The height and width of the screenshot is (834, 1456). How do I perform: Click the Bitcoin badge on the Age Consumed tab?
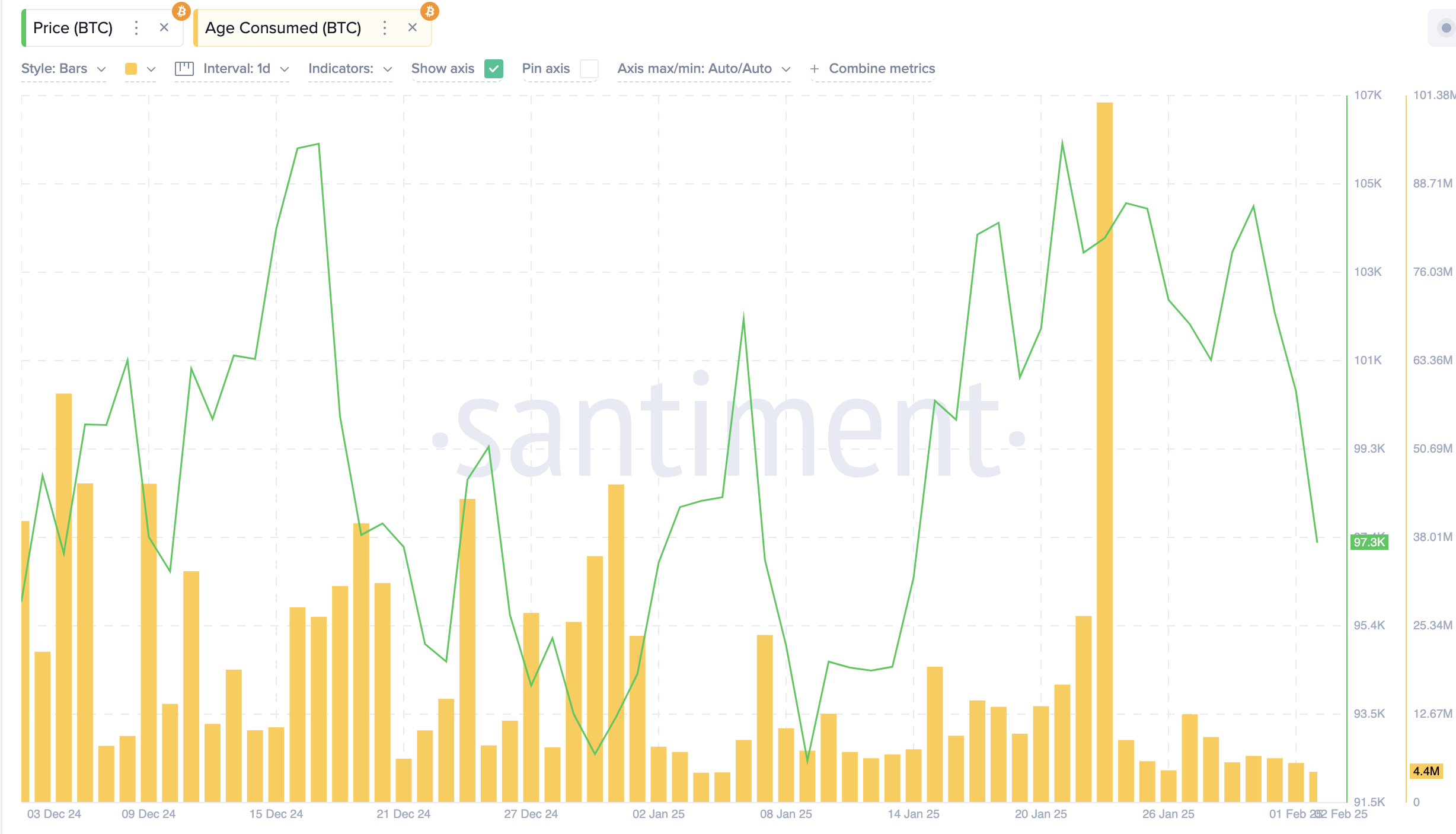point(430,11)
